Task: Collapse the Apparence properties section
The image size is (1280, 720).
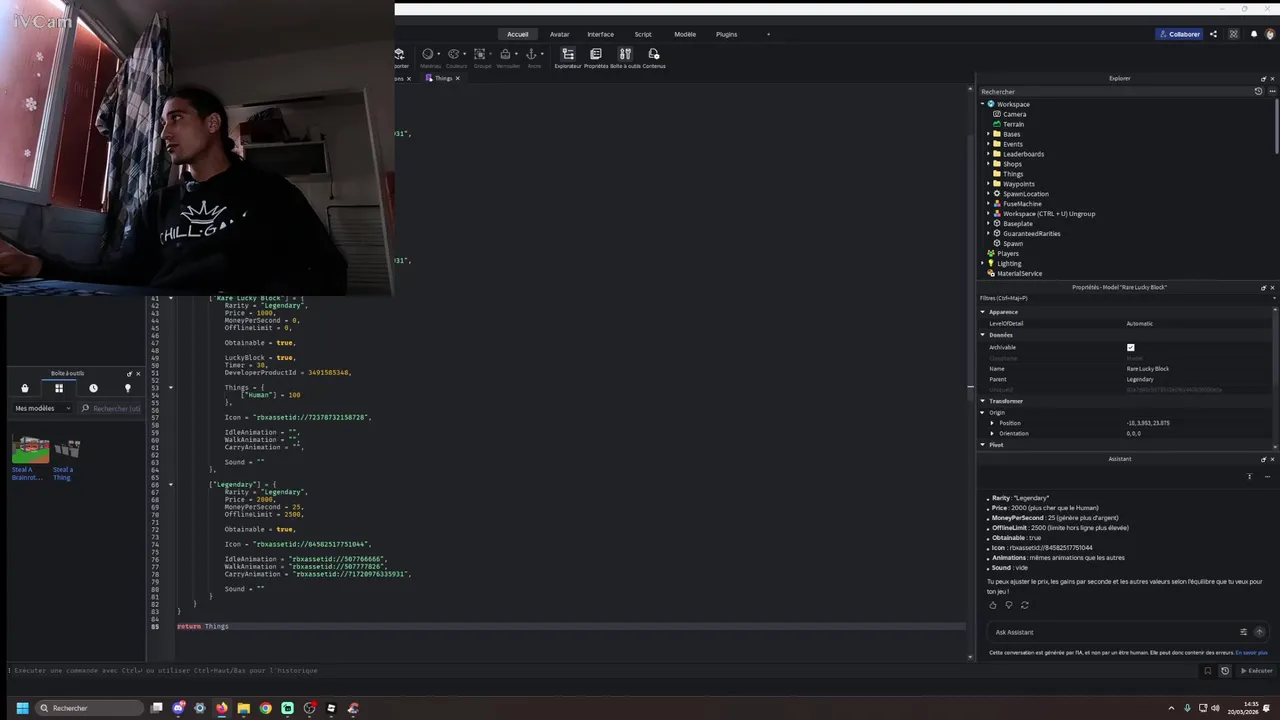Action: pyautogui.click(x=982, y=312)
